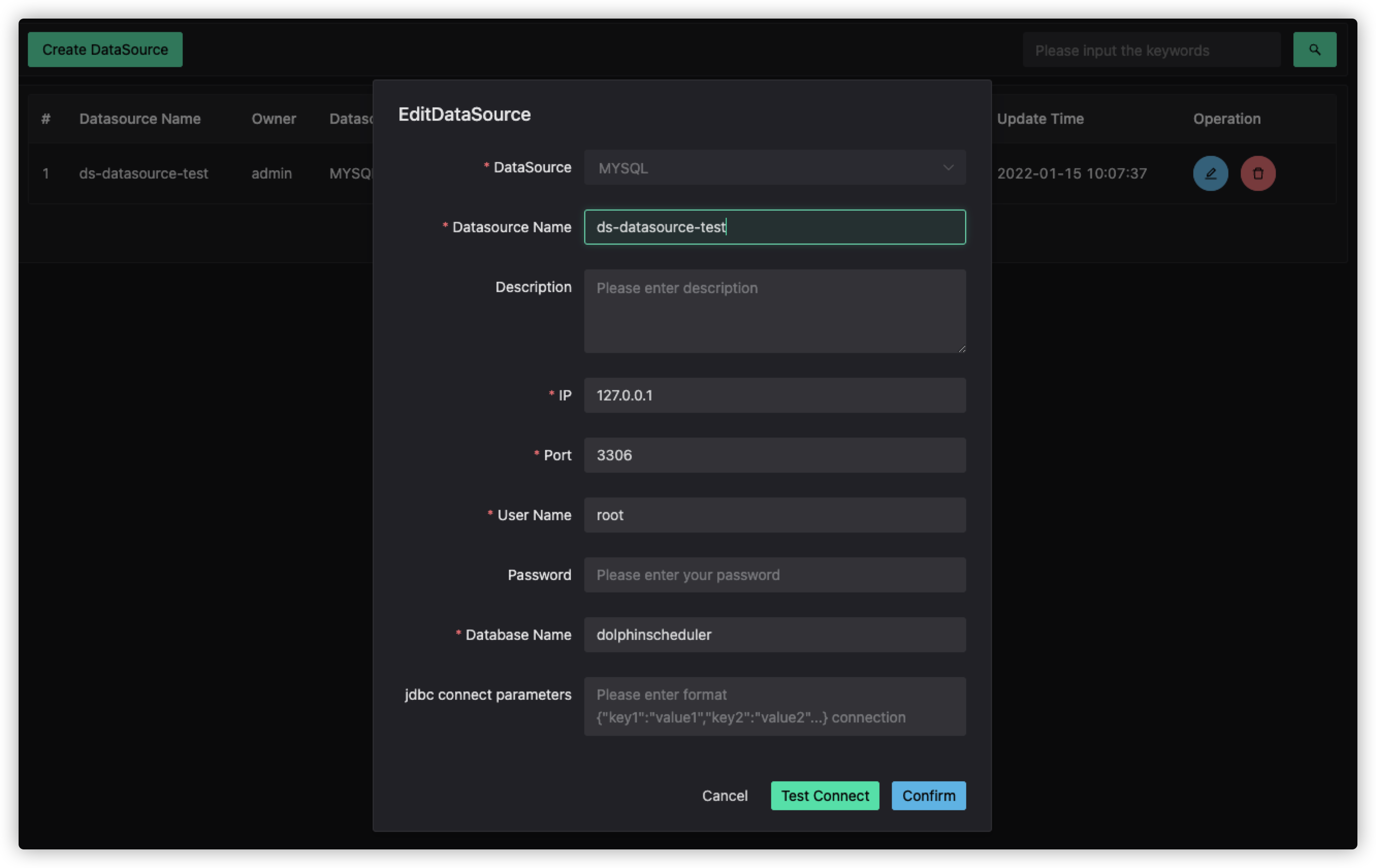
Task: Click the red delete trash icon
Action: click(x=1258, y=173)
